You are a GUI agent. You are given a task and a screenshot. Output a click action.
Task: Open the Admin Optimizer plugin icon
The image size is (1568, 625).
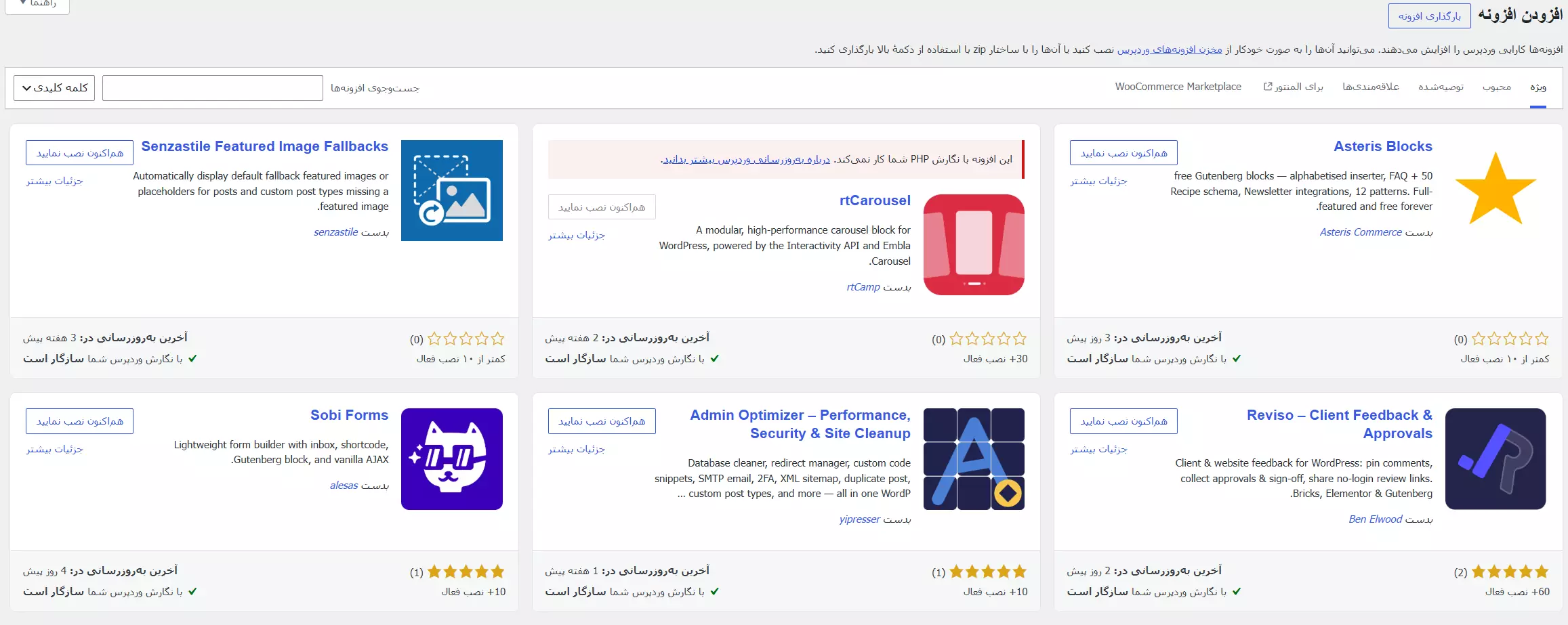pyautogui.click(x=974, y=459)
